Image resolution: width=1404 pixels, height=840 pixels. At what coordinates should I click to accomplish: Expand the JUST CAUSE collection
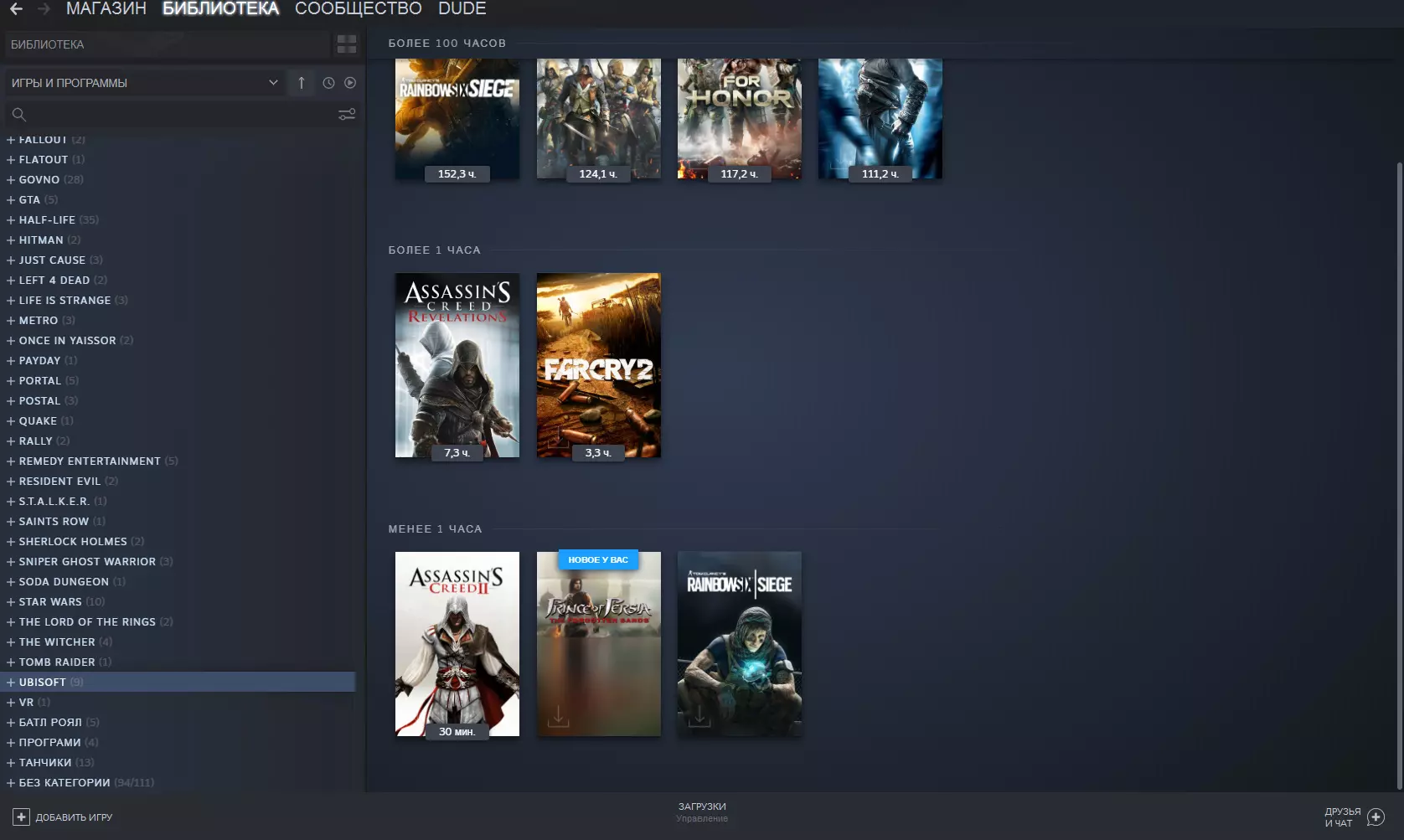tap(11, 260)
